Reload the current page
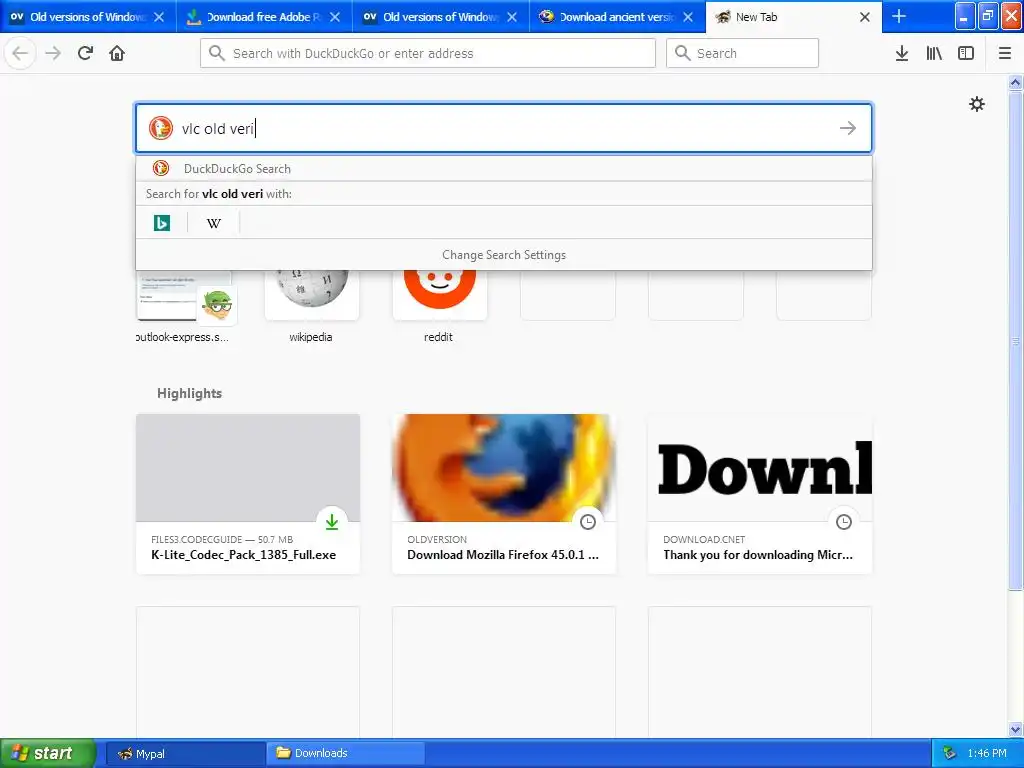 [x=85, y=53]
